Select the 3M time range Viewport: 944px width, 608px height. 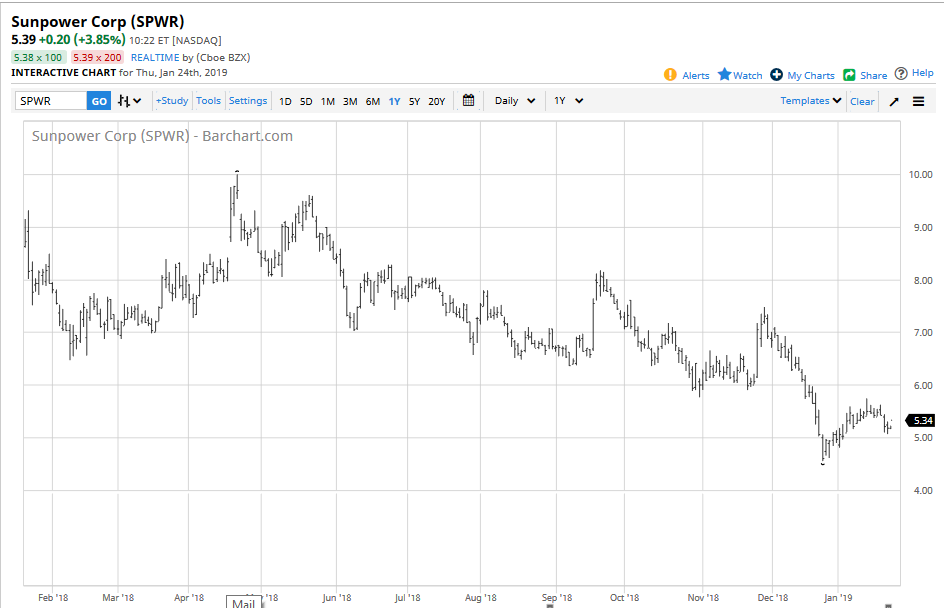click(350, 101)
